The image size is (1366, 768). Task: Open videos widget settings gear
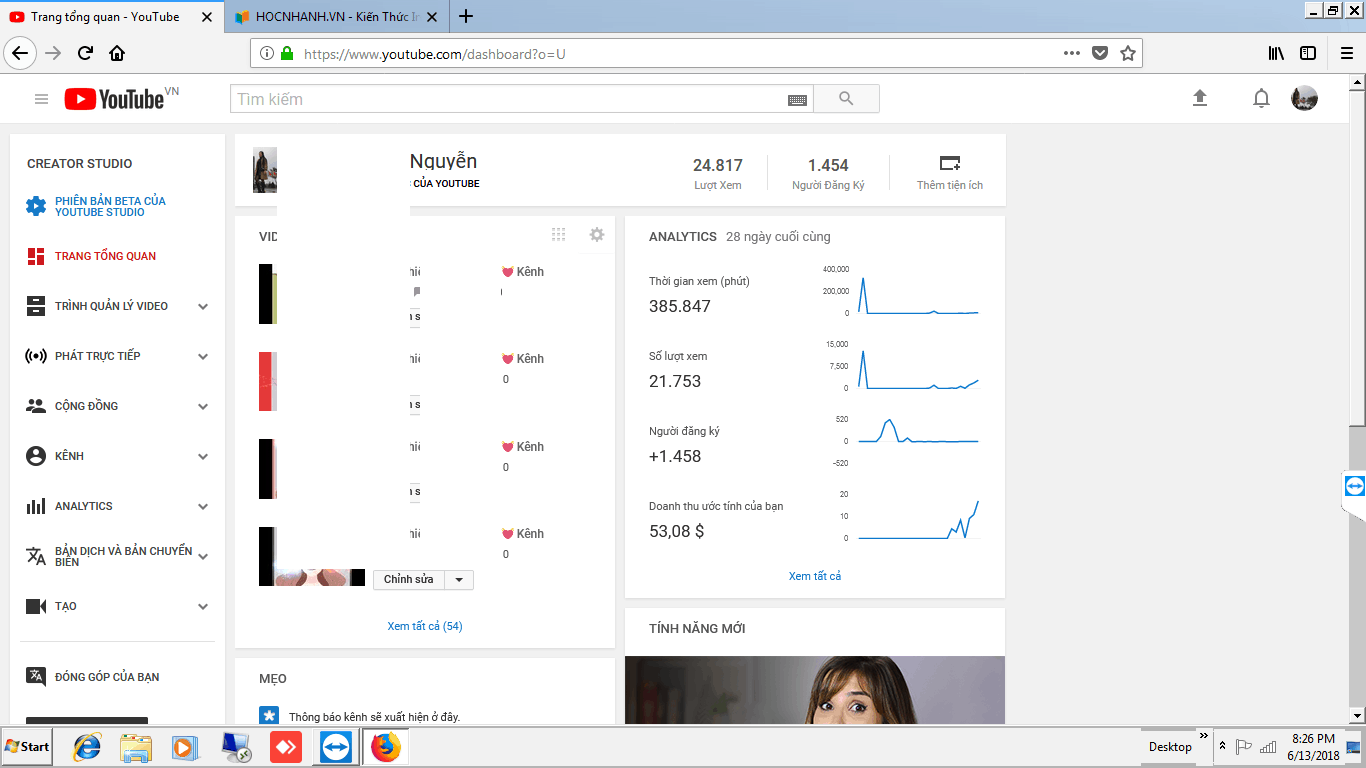tap(597, 235)
